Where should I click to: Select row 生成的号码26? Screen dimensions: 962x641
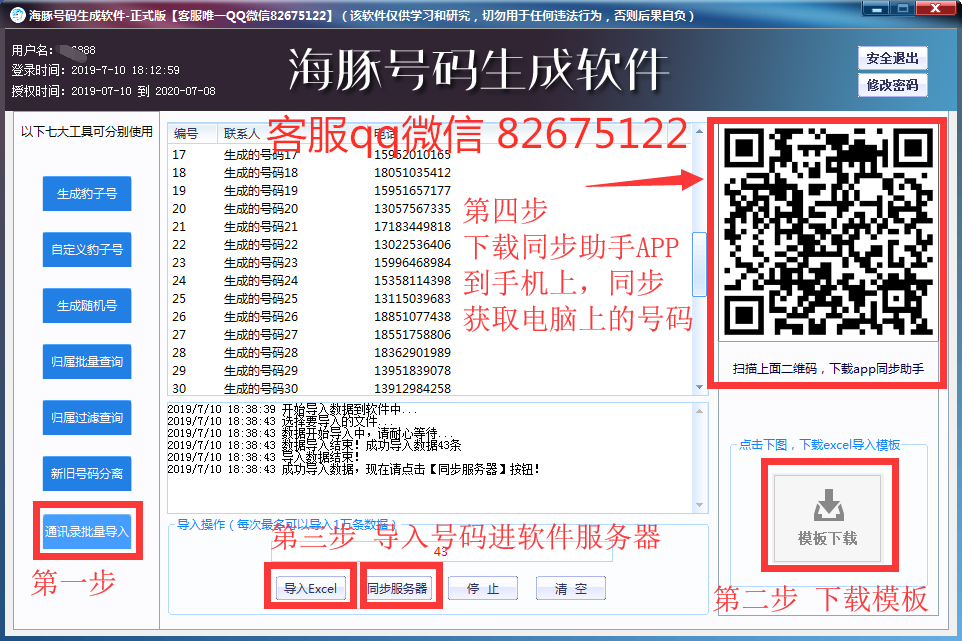tap(429, 317)
